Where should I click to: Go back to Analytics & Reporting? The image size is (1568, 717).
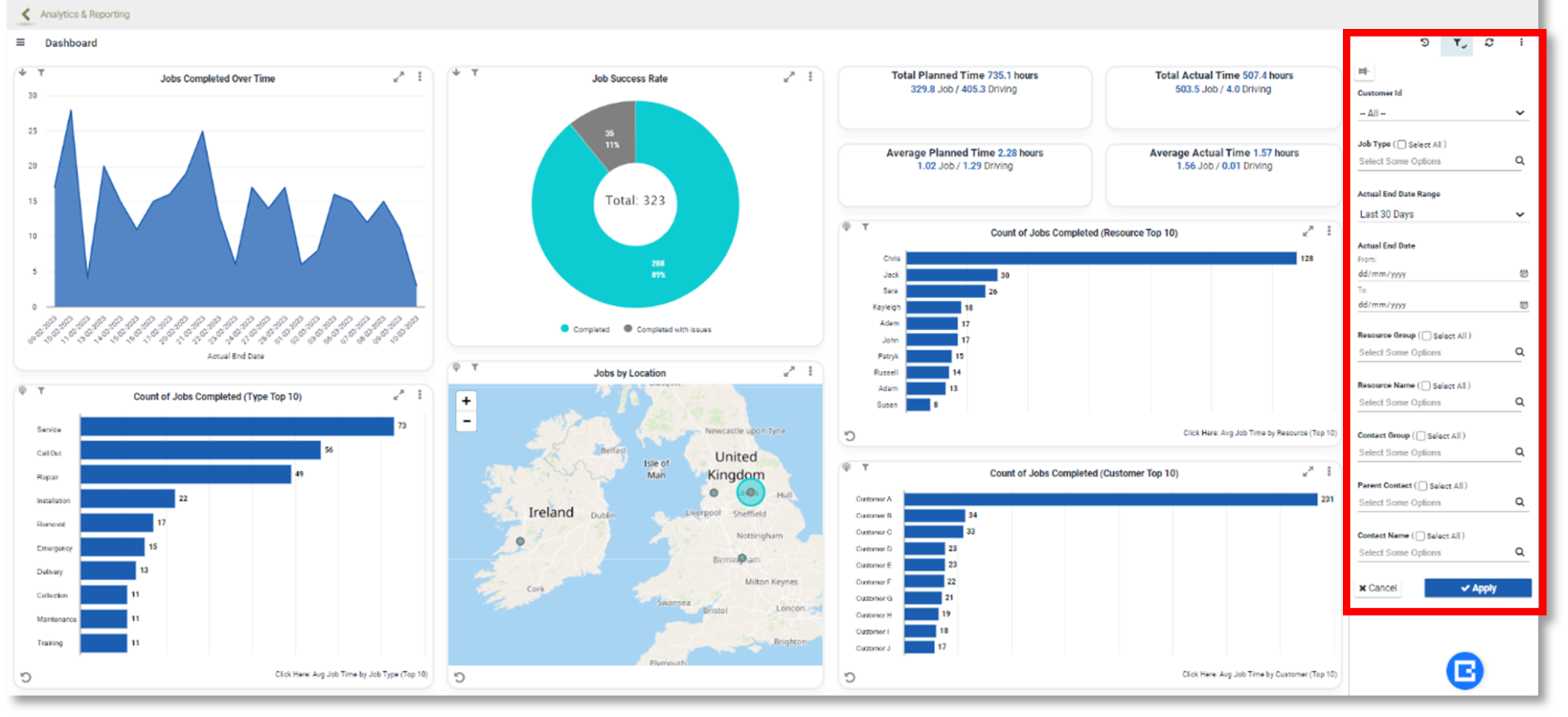26,14
